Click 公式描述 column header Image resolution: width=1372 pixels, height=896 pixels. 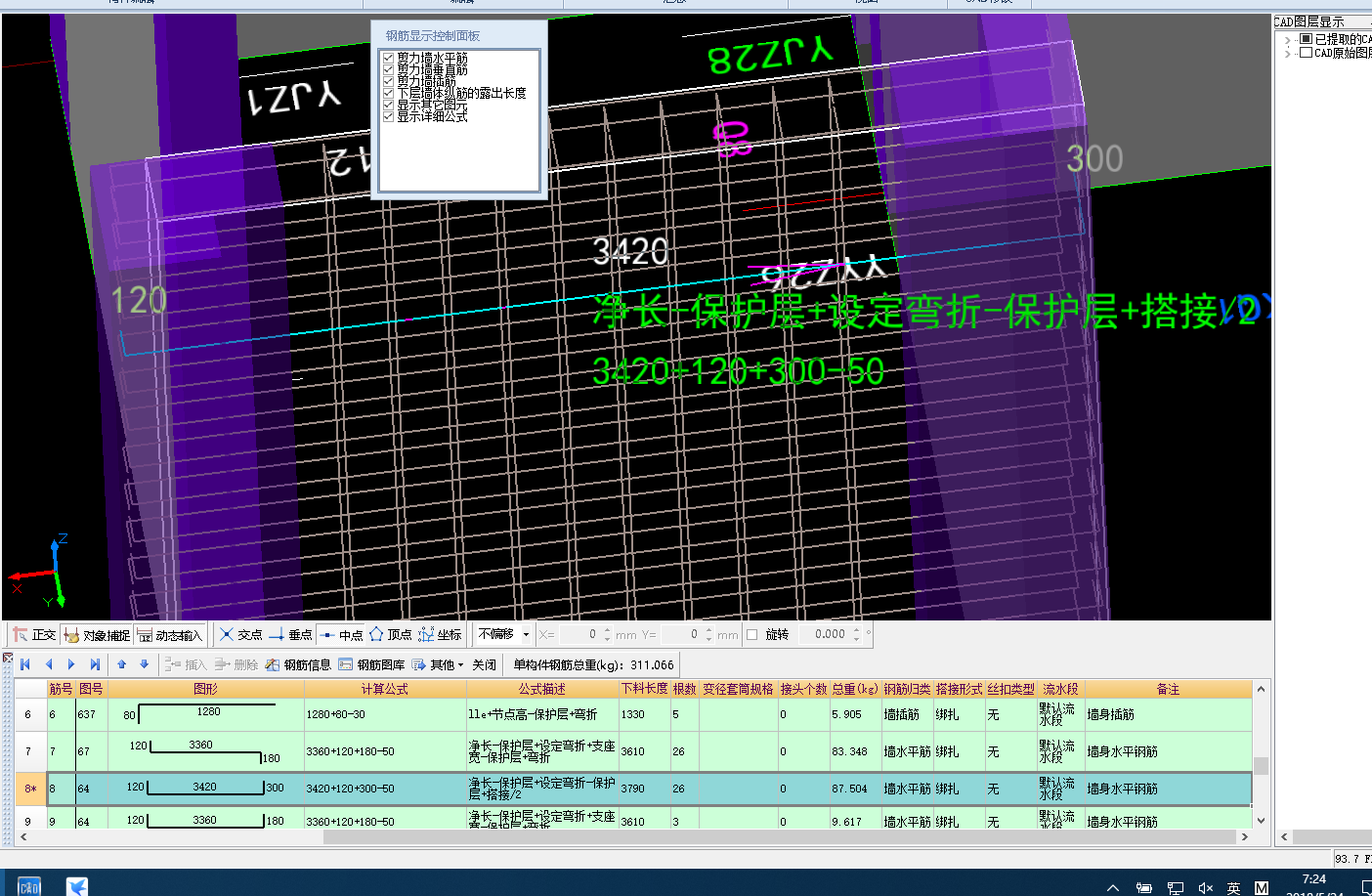[542, 689]
